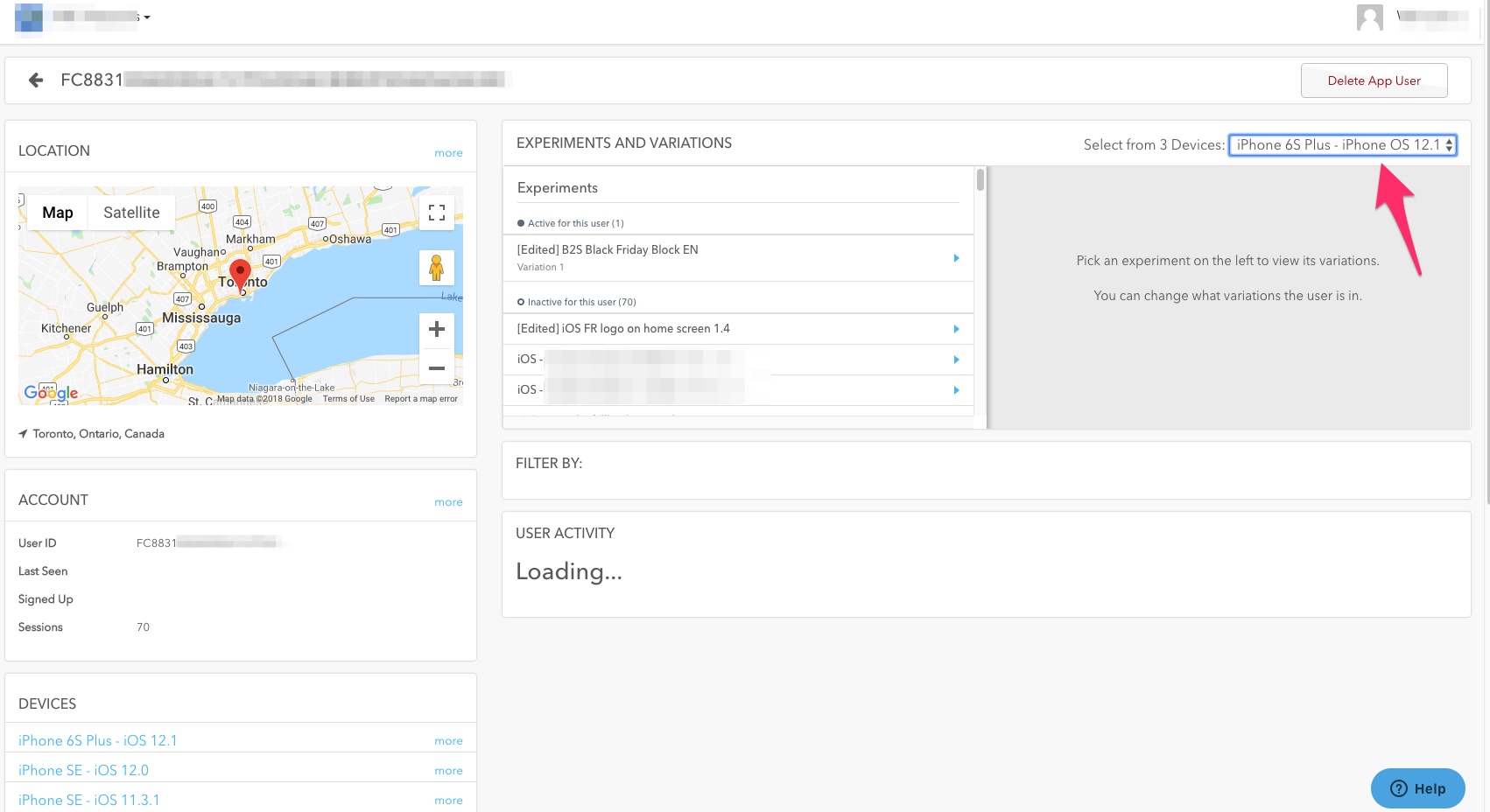Viewport: 1490px width, 812px height.
Task: Click Inactive for this user (70) header
Action: [577, 302]
